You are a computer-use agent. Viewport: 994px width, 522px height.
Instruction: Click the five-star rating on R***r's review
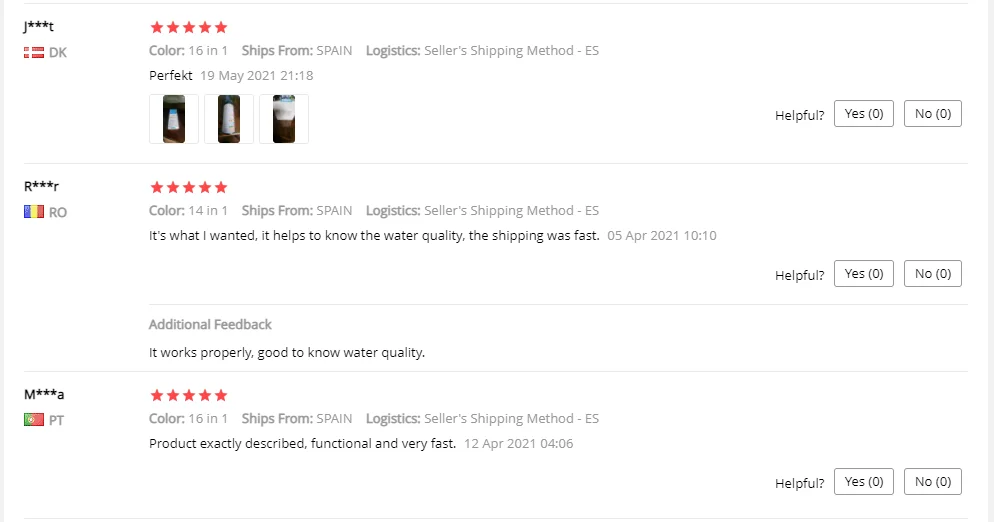188,187
